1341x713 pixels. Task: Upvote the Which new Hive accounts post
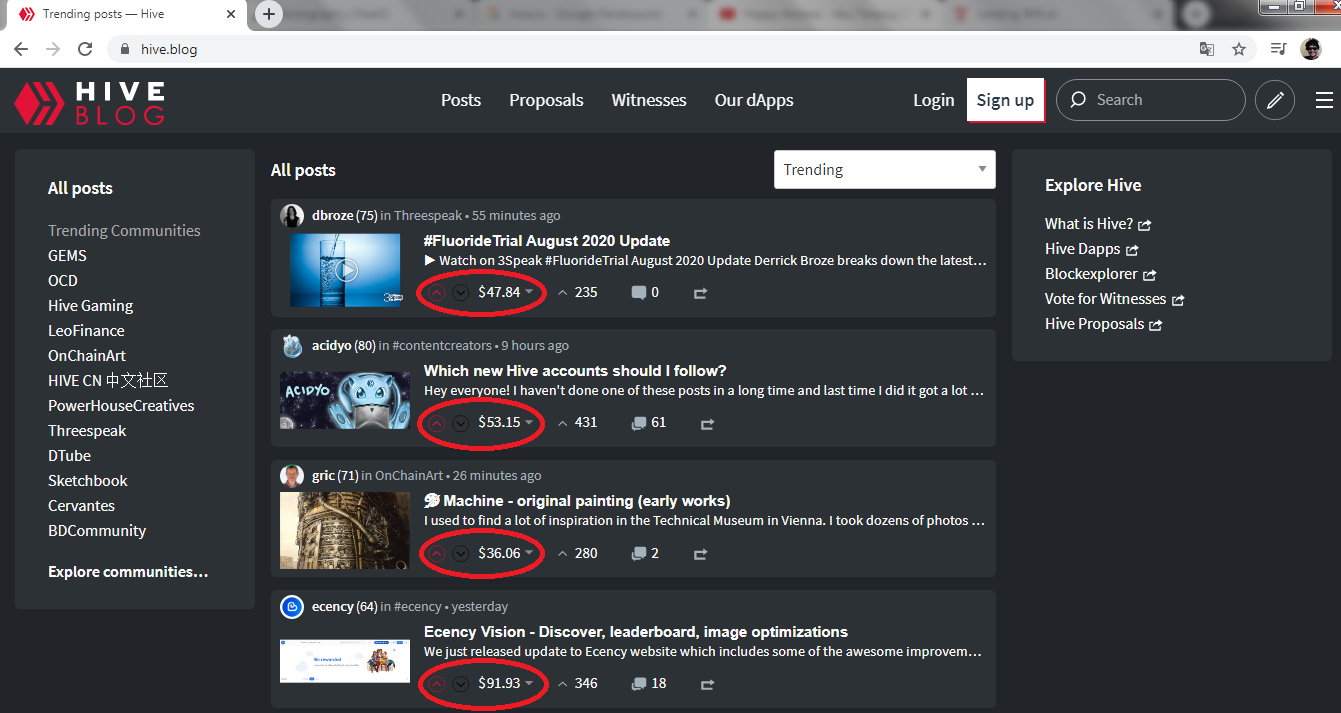click(x=437, y=423)
